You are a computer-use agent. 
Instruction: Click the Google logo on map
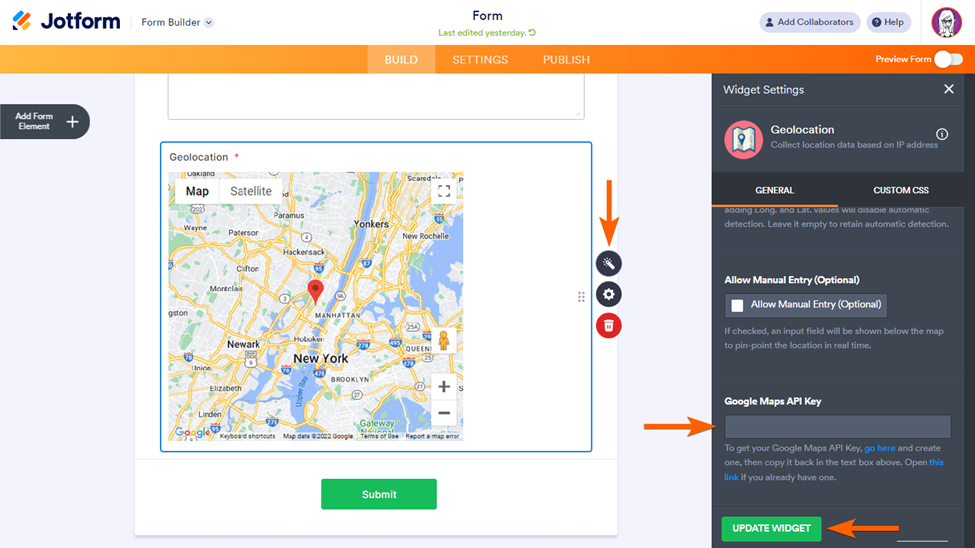[192, 432]
